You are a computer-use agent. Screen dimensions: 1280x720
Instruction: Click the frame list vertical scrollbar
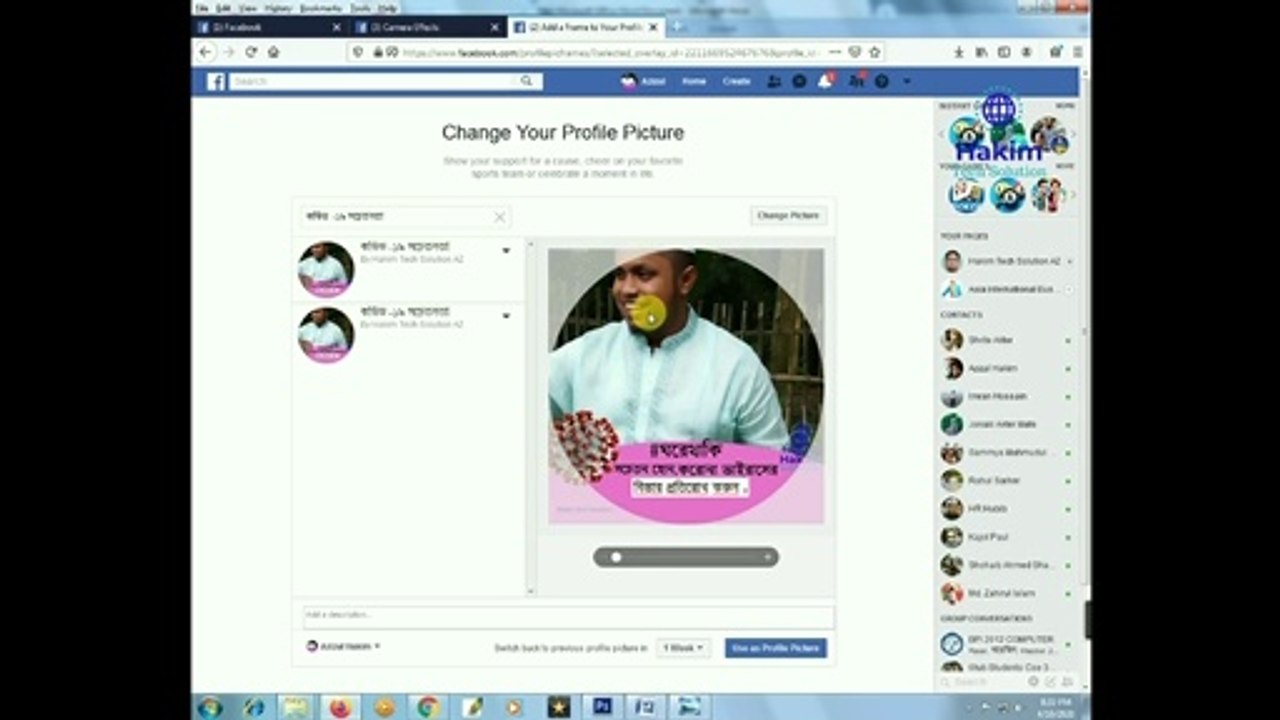pyautogui.click(x=531, y=417)
